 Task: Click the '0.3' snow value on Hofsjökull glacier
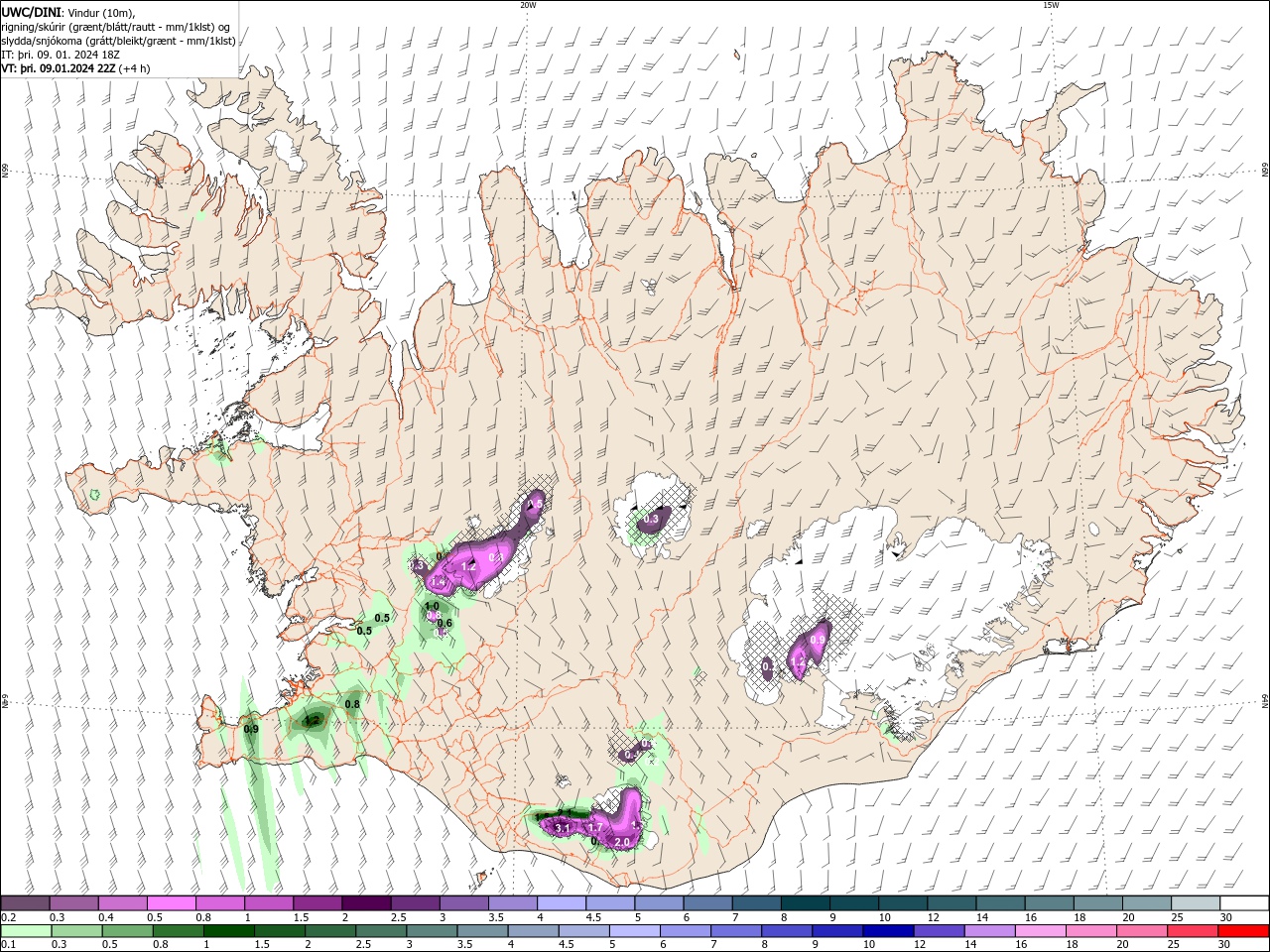pyautogui.click(x=652, y=519)
